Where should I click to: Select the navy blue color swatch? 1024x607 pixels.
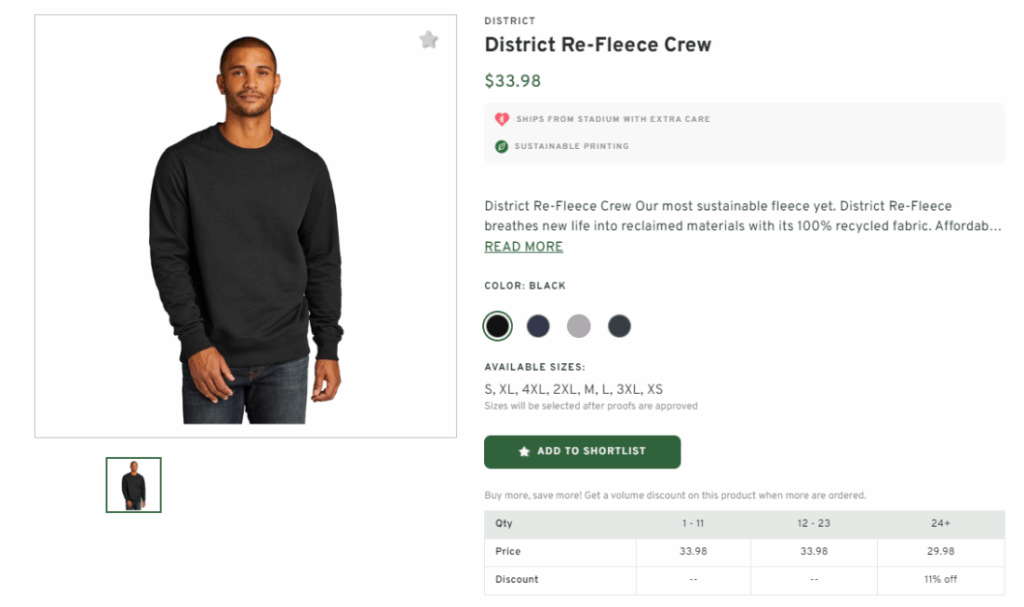pos(538,325)
